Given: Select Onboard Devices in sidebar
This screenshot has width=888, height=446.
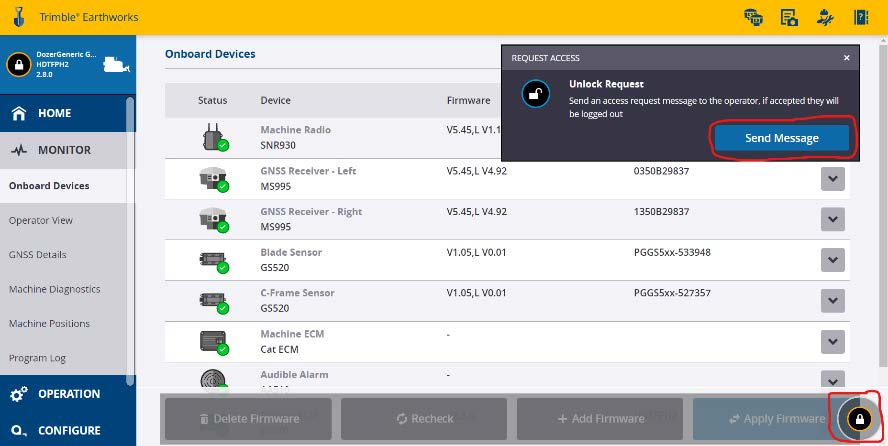Looking at the screenshot, I should 63,186.
